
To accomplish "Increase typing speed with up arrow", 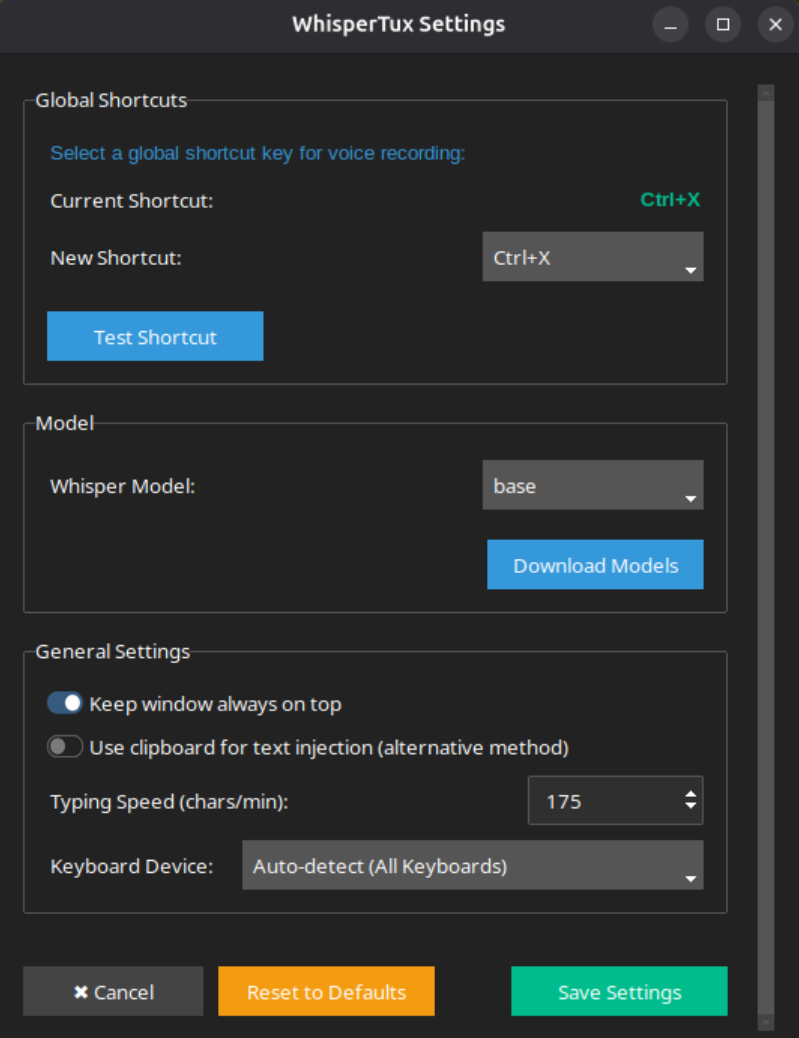I will [x=690, y=794].
